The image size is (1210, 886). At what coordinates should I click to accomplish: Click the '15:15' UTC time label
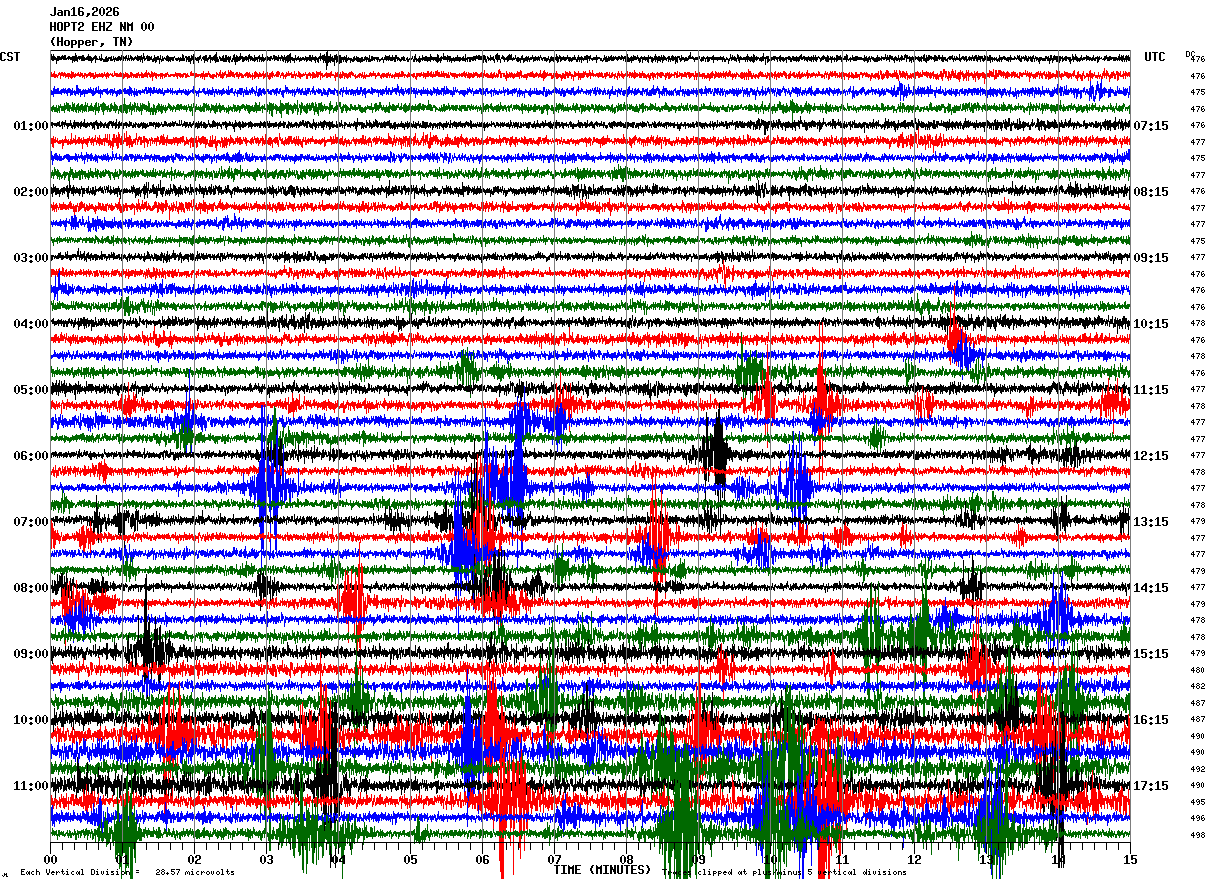1151,654
